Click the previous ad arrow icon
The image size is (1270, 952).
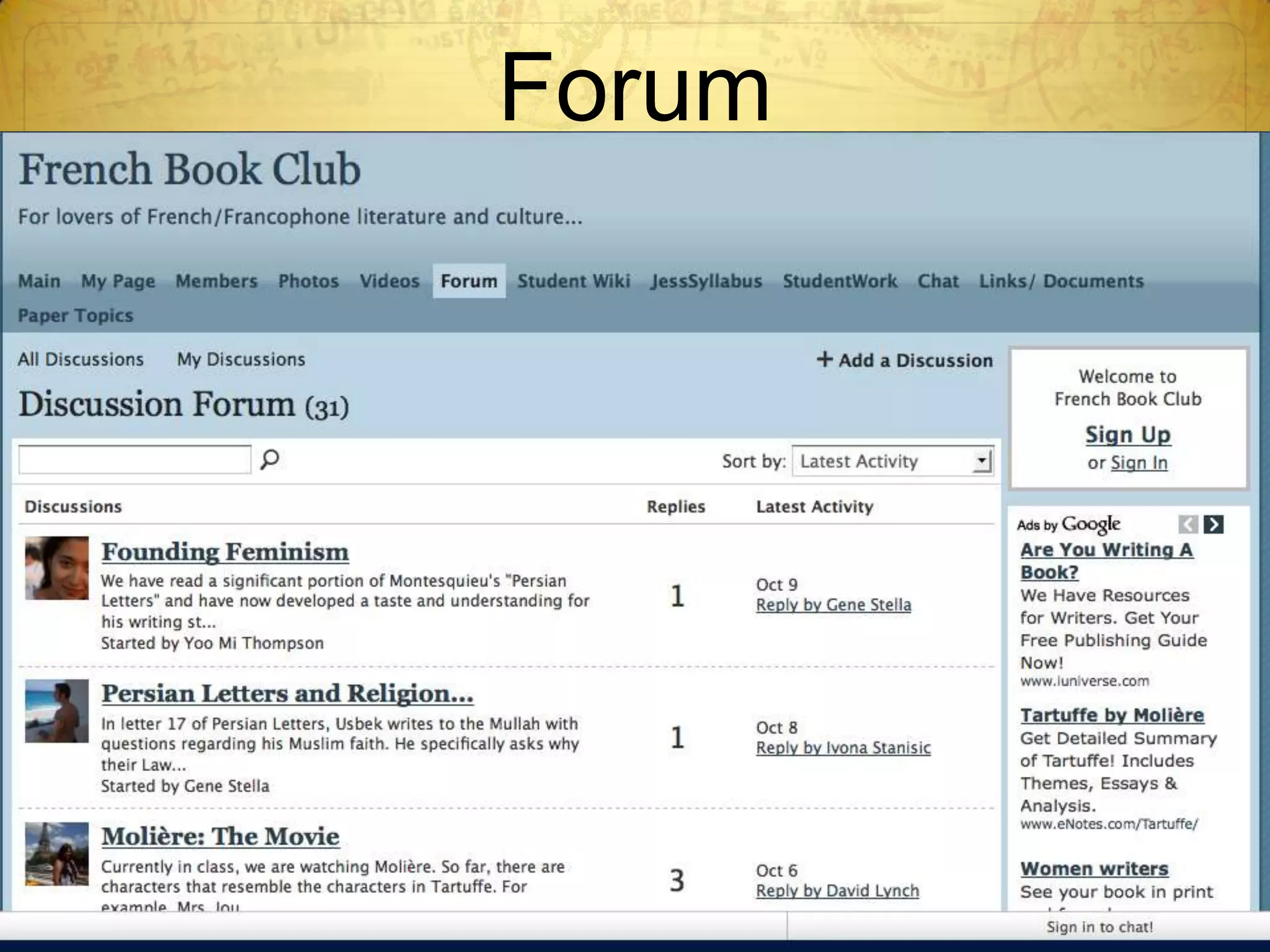pos(1188,525)
